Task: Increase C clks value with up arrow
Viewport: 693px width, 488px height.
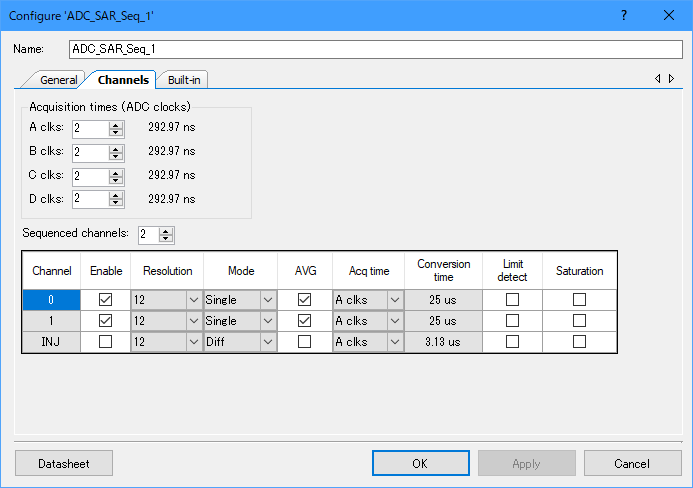Action: click(116, 172)
